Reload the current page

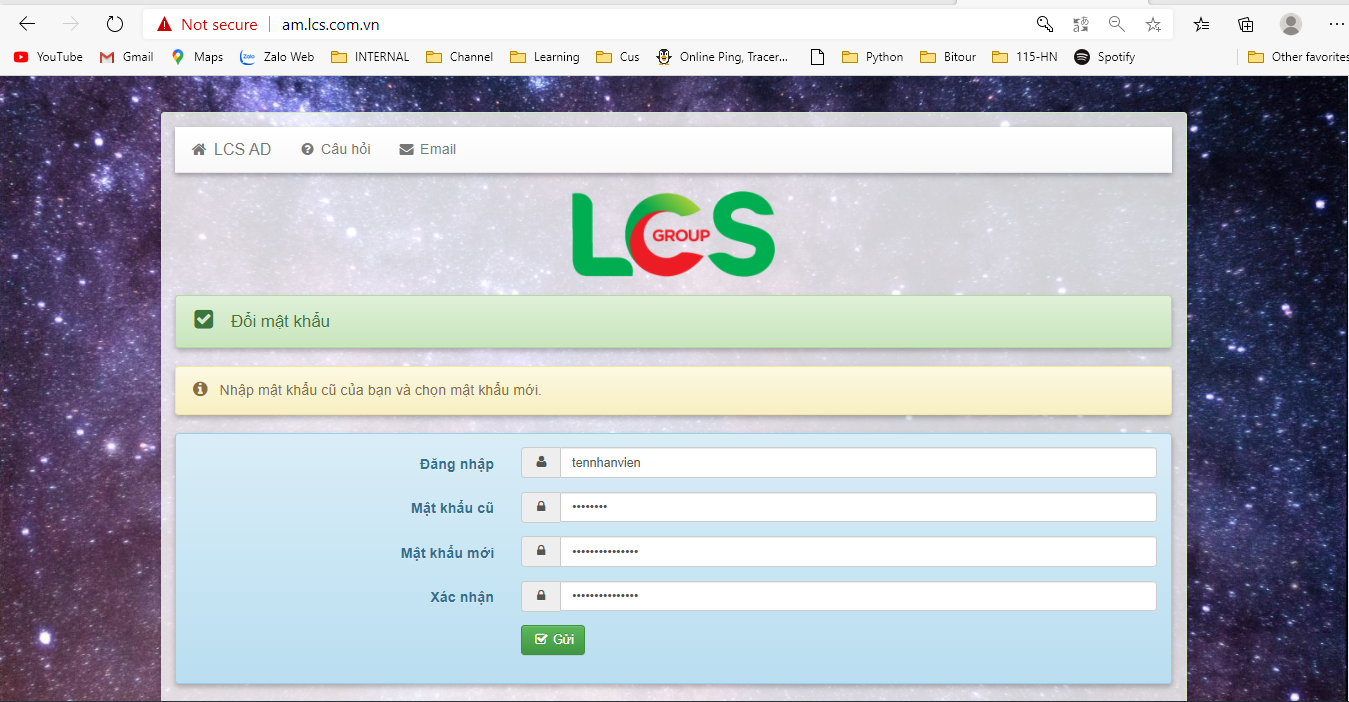tap(114, 24)
